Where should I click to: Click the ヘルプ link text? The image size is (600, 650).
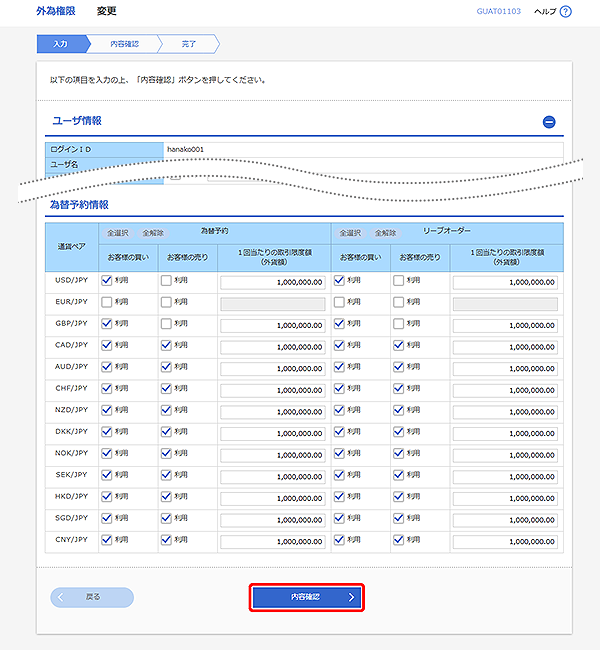click(545, 12)
